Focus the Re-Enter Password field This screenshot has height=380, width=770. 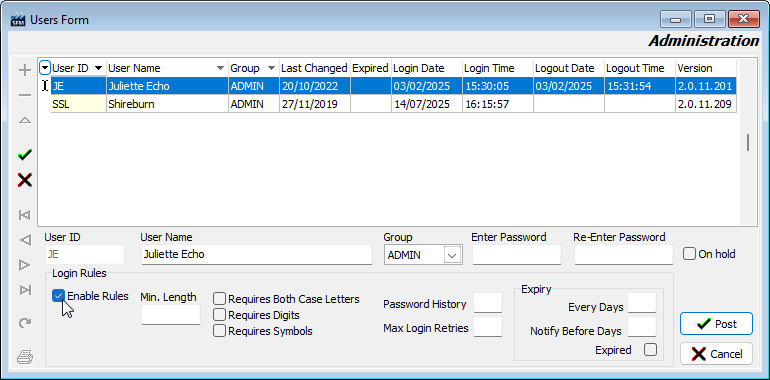[623, 255]
